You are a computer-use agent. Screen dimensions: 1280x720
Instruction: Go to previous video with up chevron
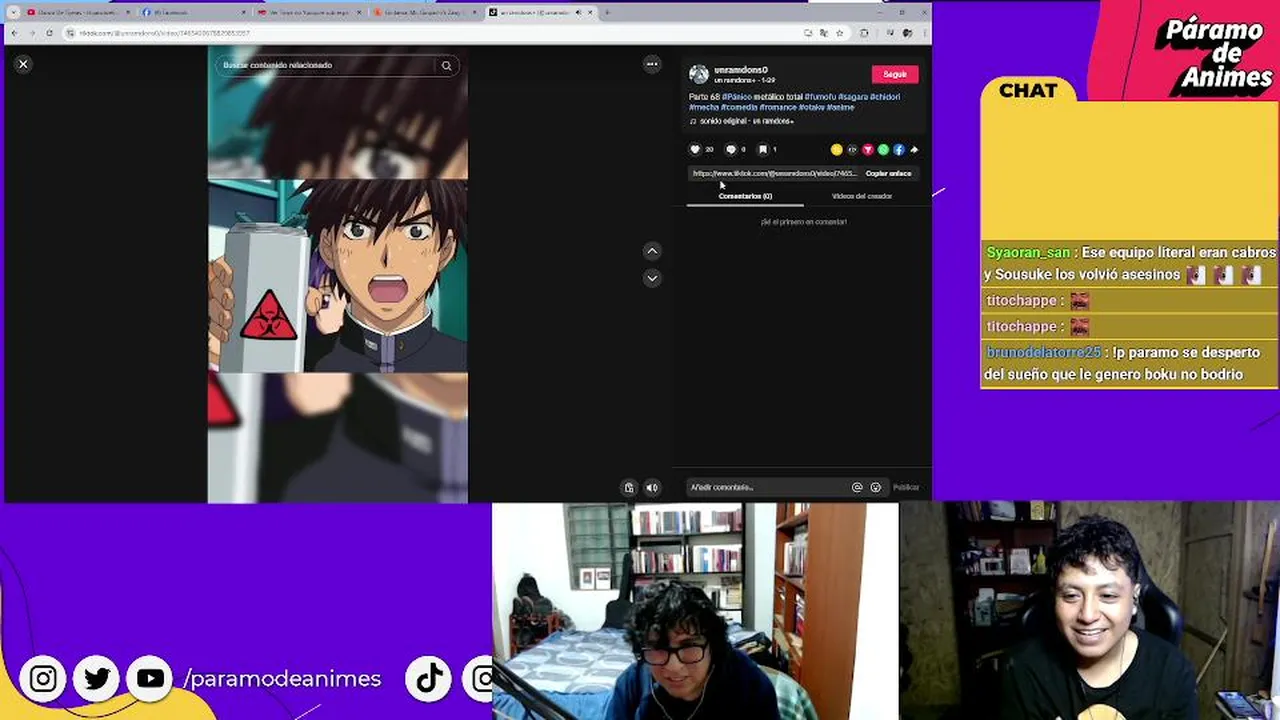point(652,251)
